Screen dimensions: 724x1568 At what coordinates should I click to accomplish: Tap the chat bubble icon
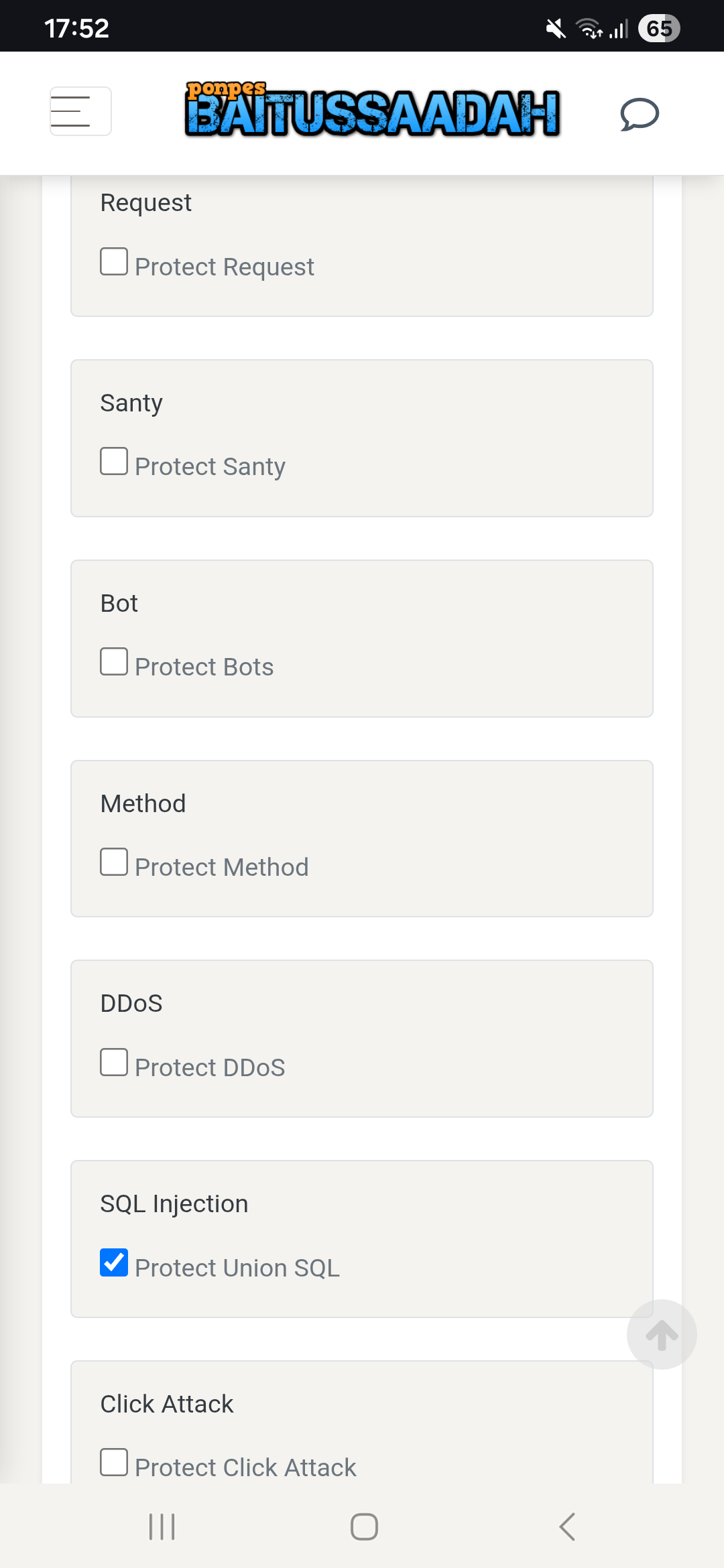pyautogui.click(x=640, y=114)
